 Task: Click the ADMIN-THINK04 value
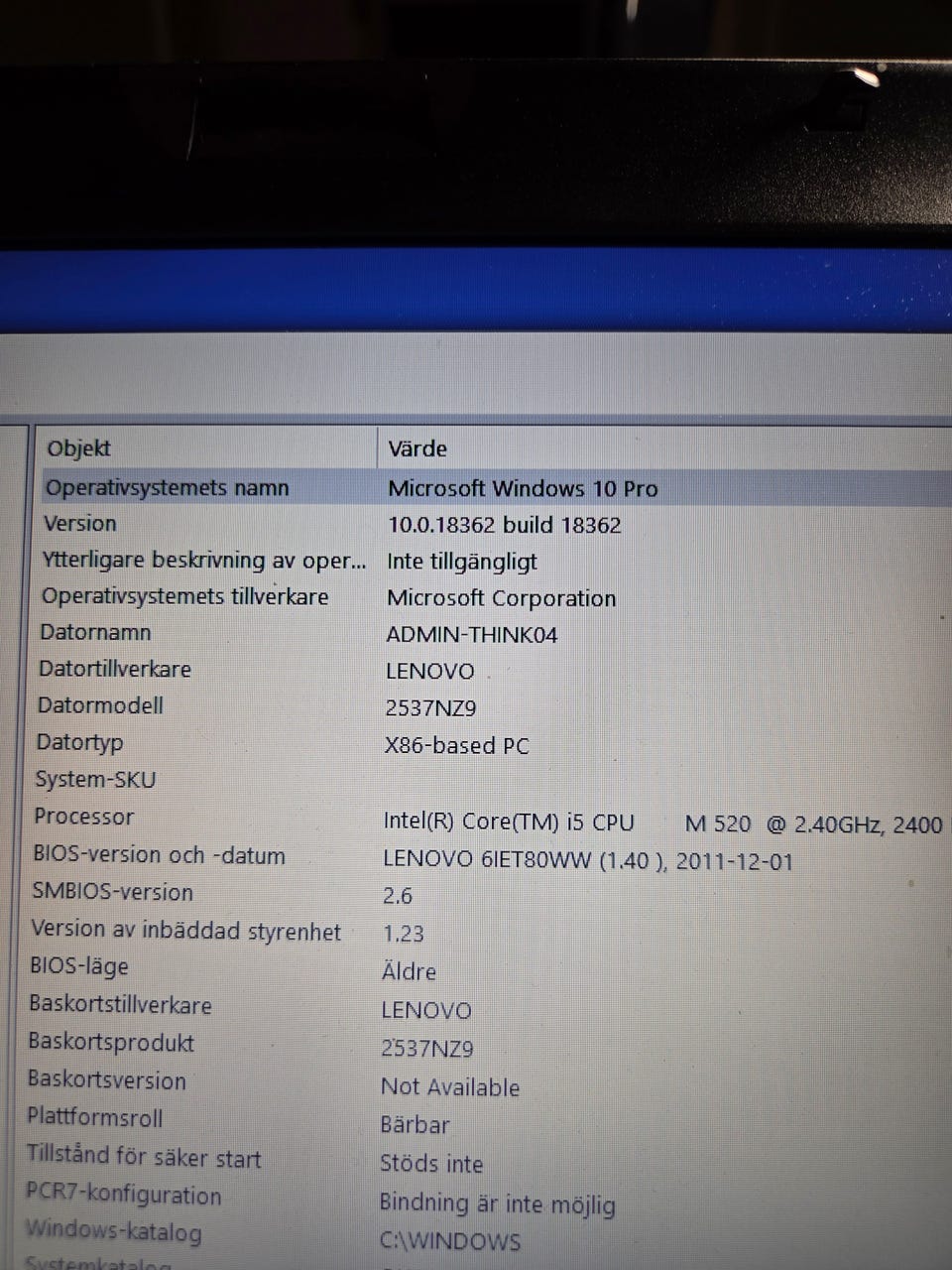(471, 635)
